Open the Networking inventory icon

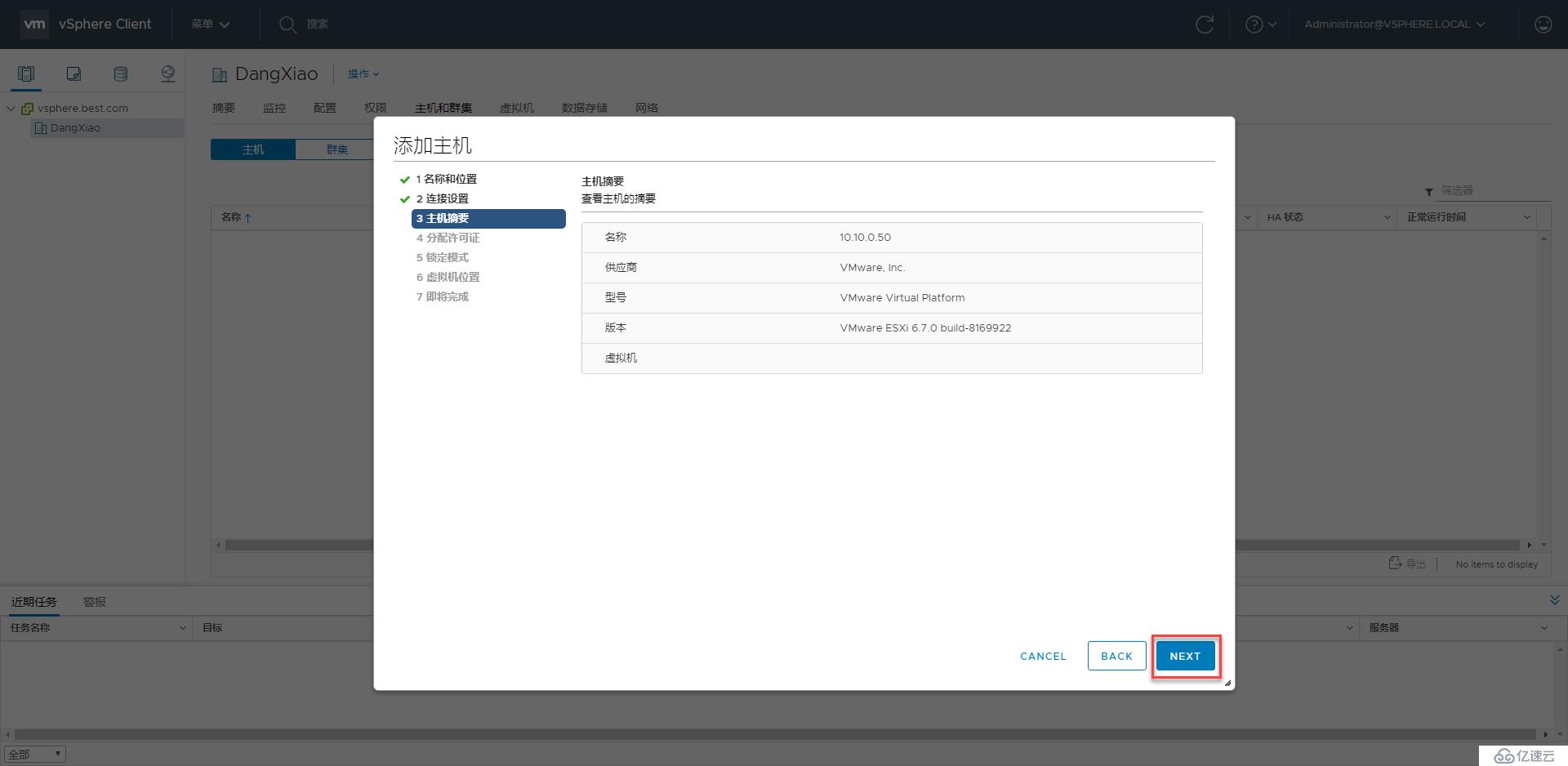coord(167,73)
